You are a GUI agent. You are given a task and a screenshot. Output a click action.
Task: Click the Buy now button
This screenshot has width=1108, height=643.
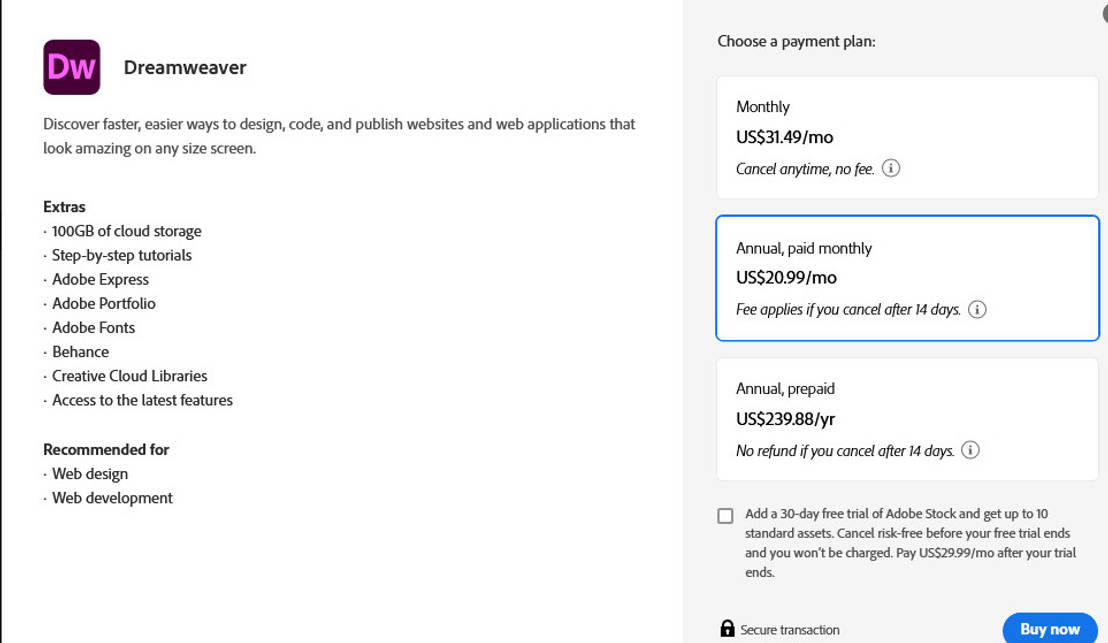[1048, 628]
